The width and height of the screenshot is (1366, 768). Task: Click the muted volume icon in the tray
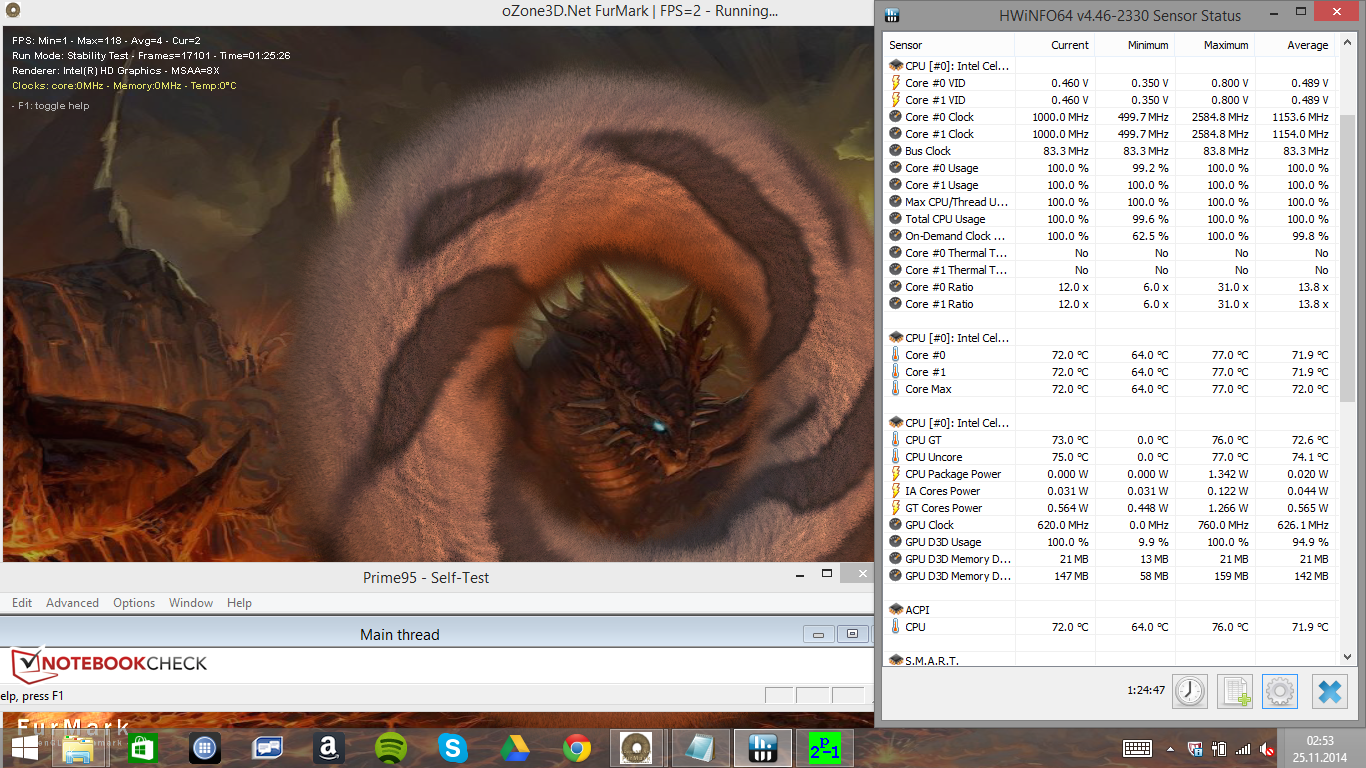coord(1266,748)
